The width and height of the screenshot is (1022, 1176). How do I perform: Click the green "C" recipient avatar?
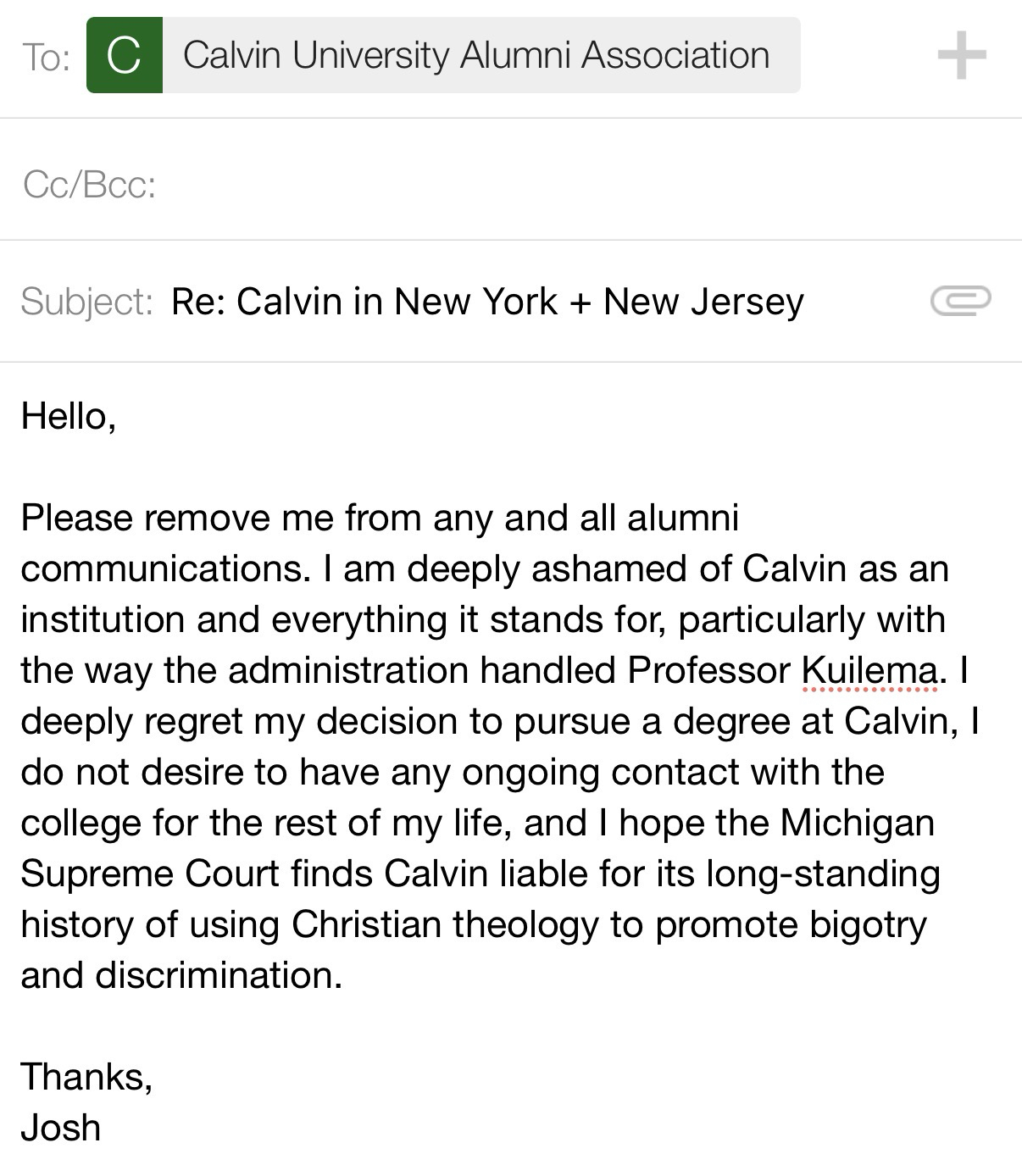click(x=125, y=56)
